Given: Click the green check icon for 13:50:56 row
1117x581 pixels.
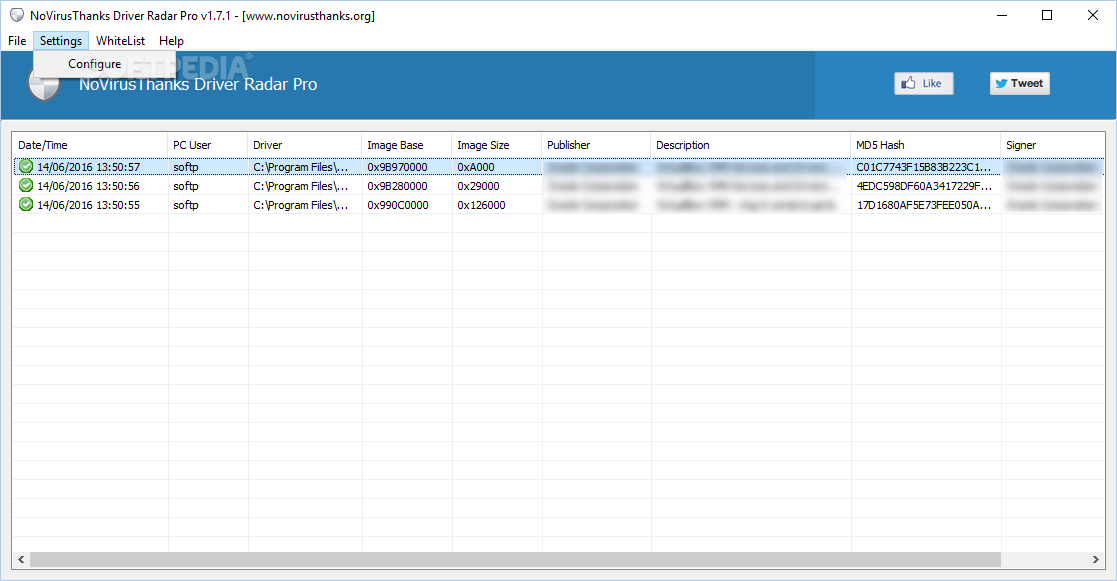Looking at the screenshot, I should pos(26,186).
